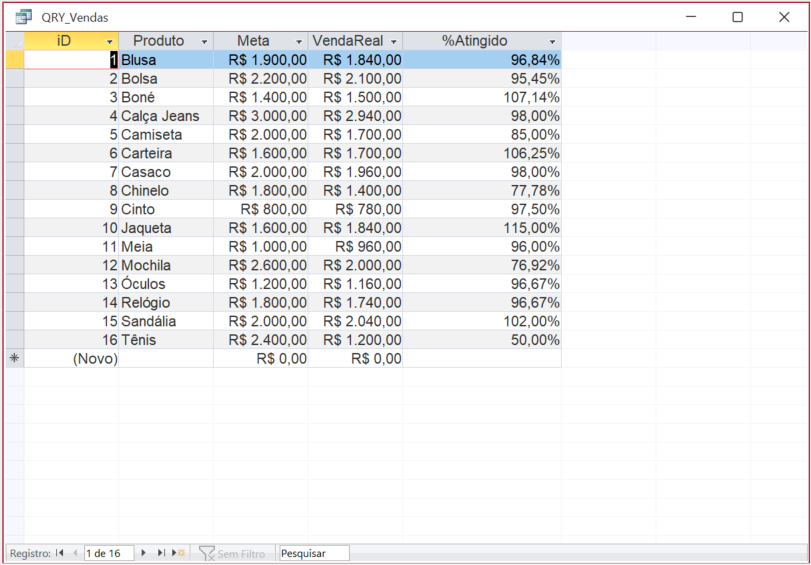This screenshot has width=811, height=565.
Task: Open the Produto column filter dropdown
Action: [x=205, y=41]
